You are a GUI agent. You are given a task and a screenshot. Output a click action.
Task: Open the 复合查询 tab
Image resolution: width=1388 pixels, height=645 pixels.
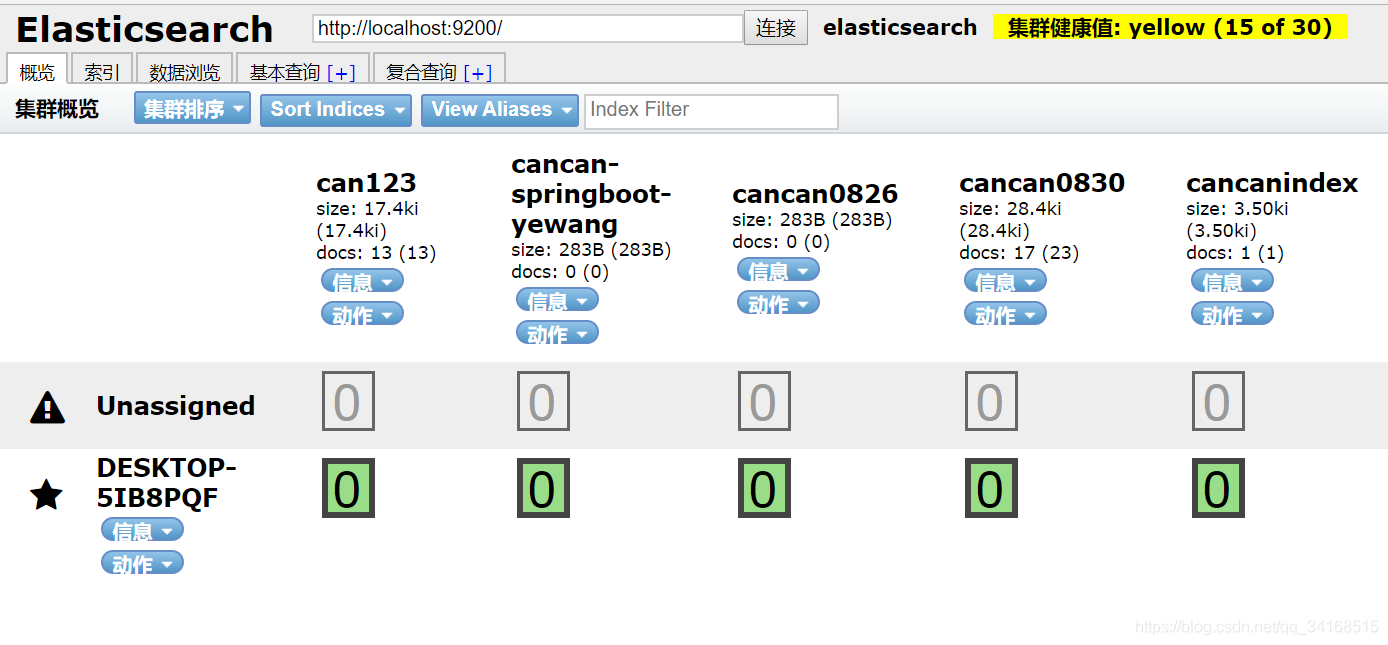421,72
